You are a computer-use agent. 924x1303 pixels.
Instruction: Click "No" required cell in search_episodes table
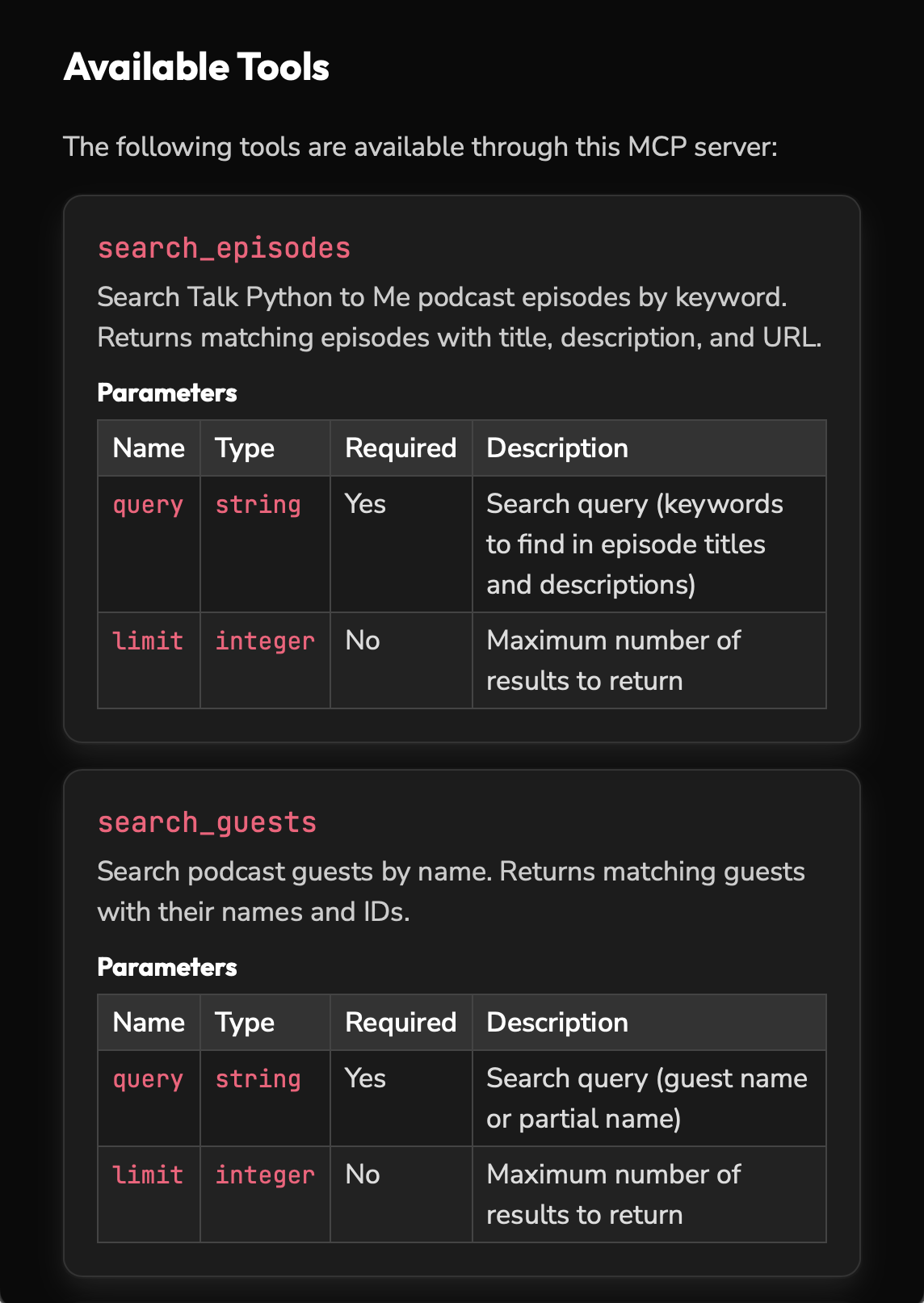363,641
